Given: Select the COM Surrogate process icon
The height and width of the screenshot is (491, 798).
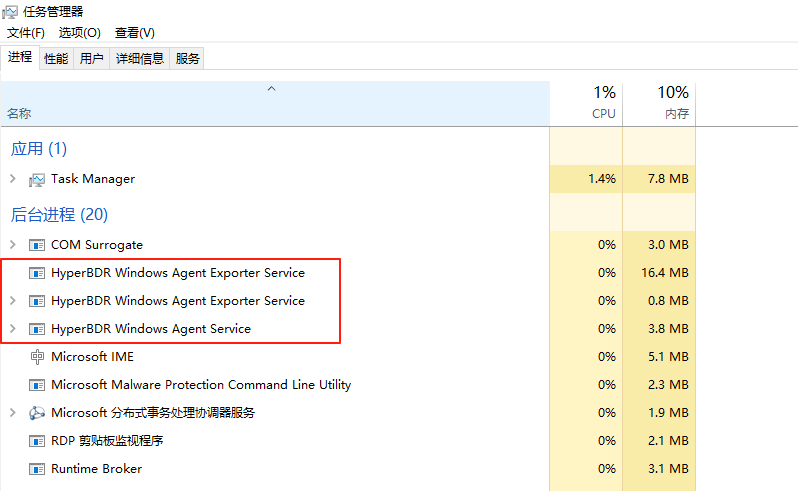Looking at the screenshot, I should click(37, 245).
